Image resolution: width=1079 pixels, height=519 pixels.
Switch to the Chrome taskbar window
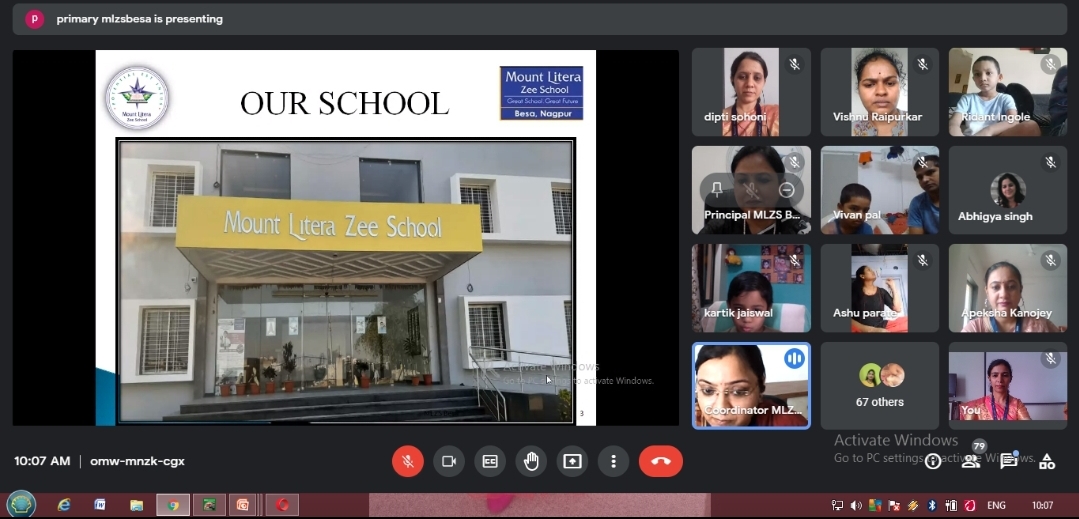click(x=173, y=505)
